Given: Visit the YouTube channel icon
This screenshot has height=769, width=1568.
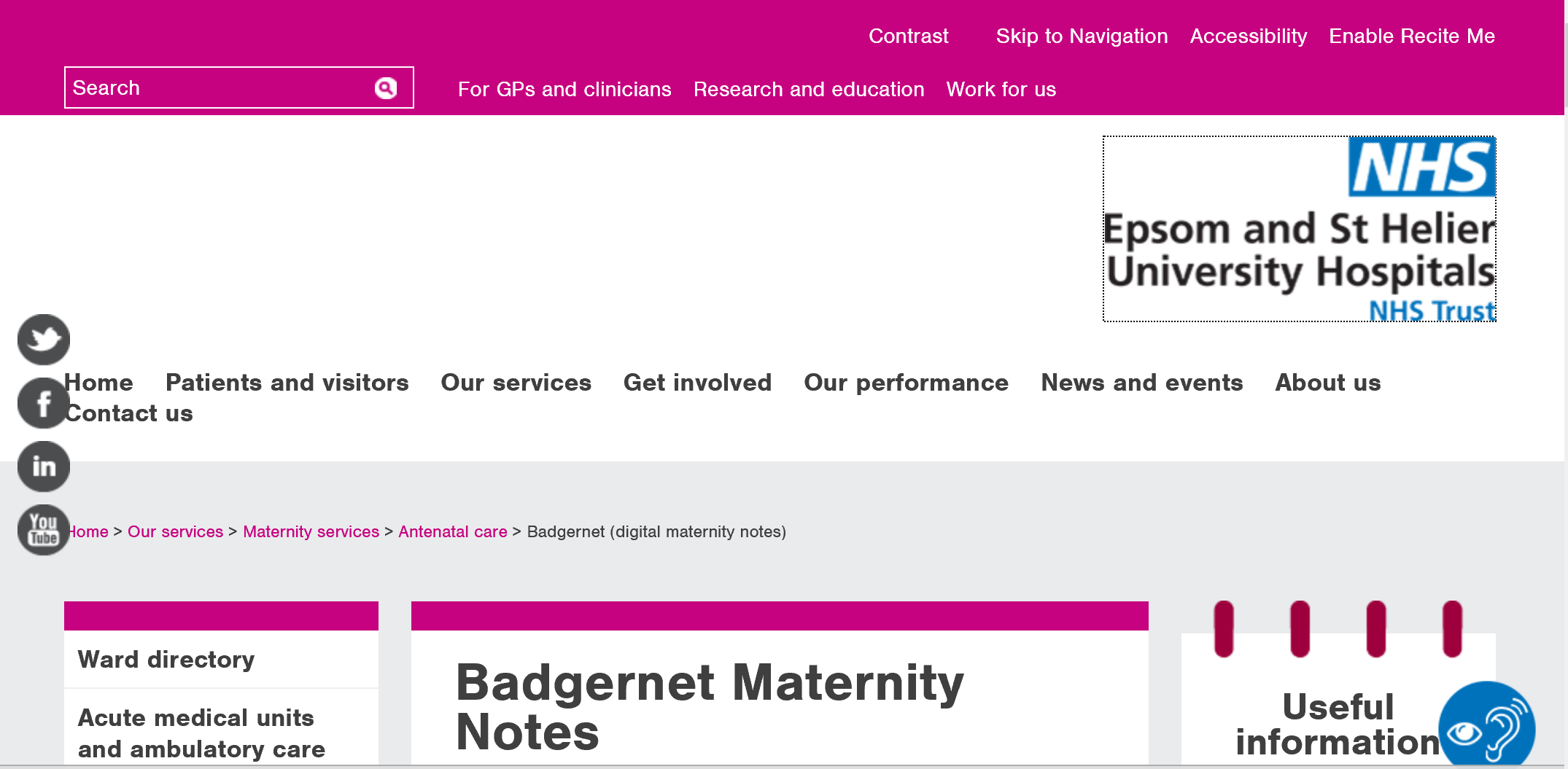Looking at the screenshot, I should [x=44, y=530].
